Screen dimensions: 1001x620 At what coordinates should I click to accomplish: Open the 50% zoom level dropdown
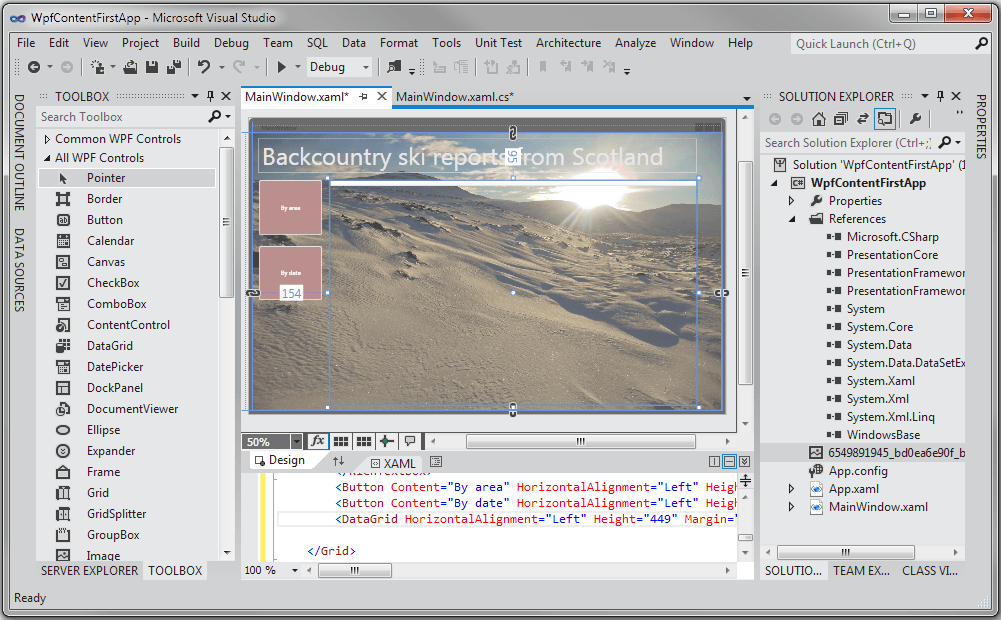[296, 441]
